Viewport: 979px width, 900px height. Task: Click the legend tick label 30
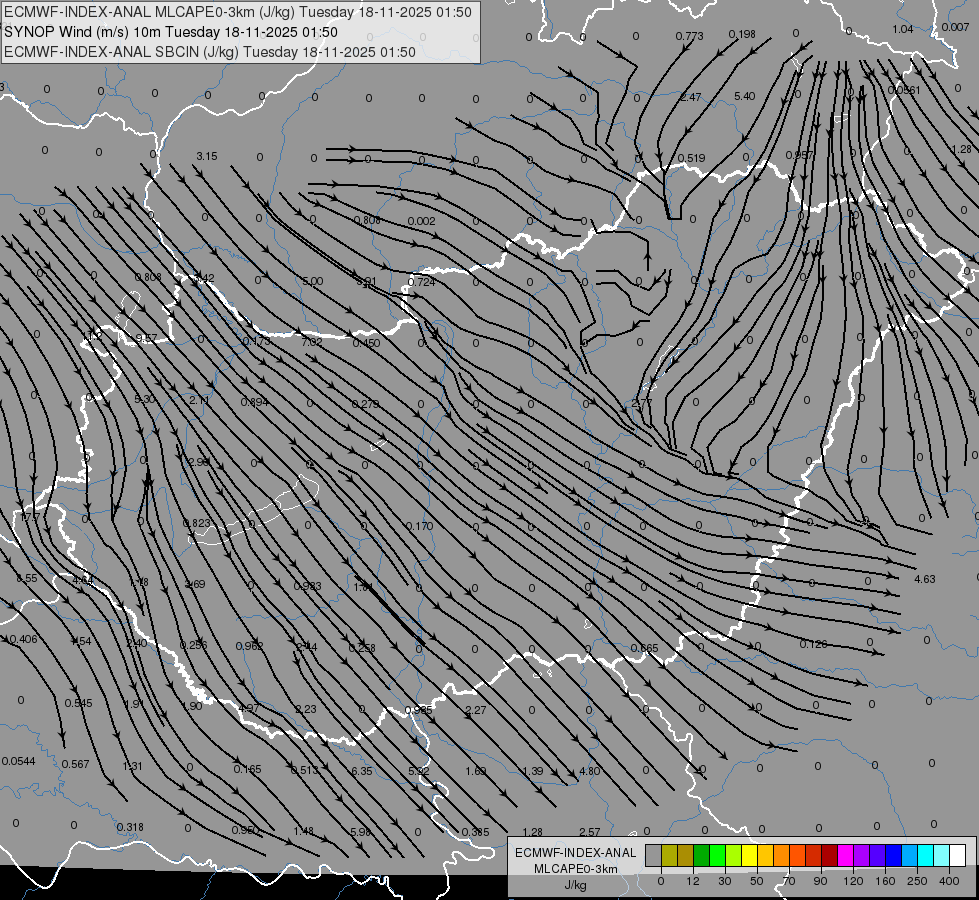pos(724,881)
